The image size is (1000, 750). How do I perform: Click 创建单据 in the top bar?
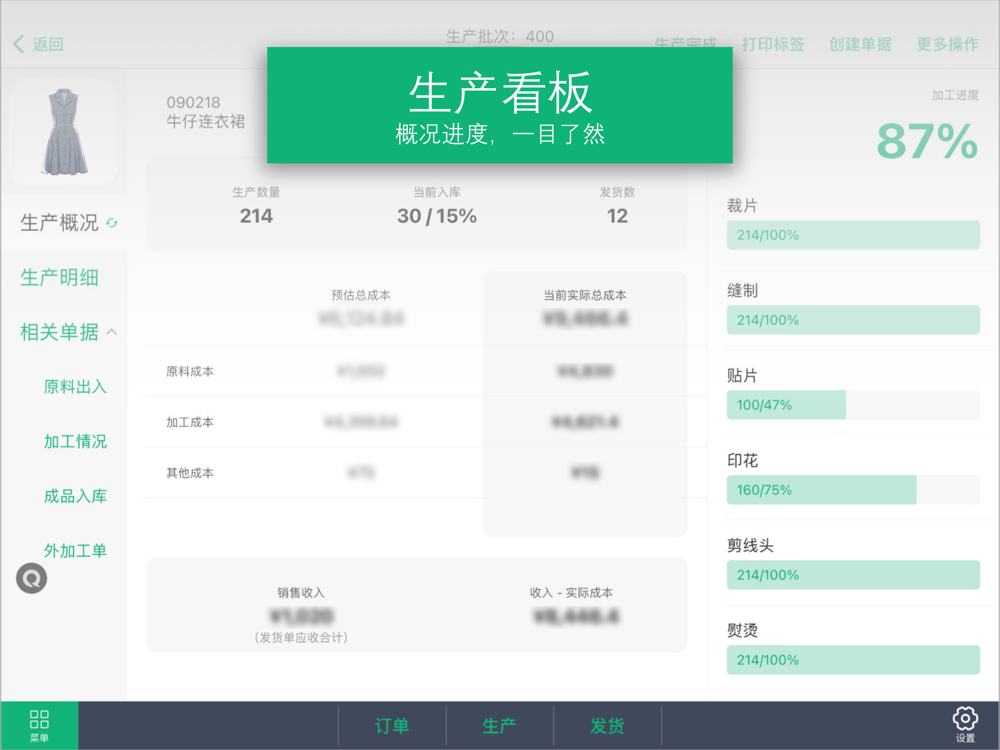pyautogui.click(x=860, y=44)
